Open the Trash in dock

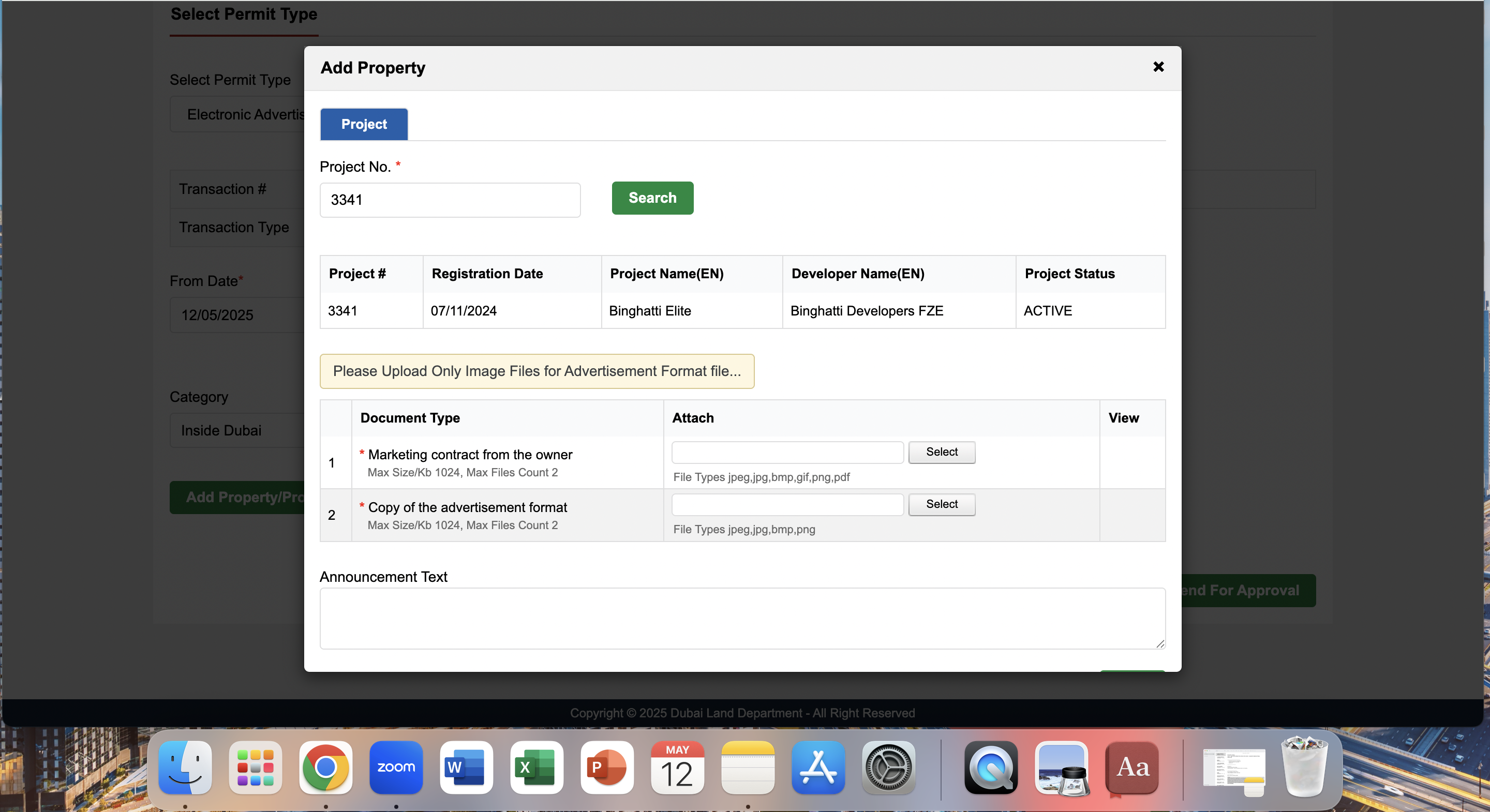[1304, 768]
